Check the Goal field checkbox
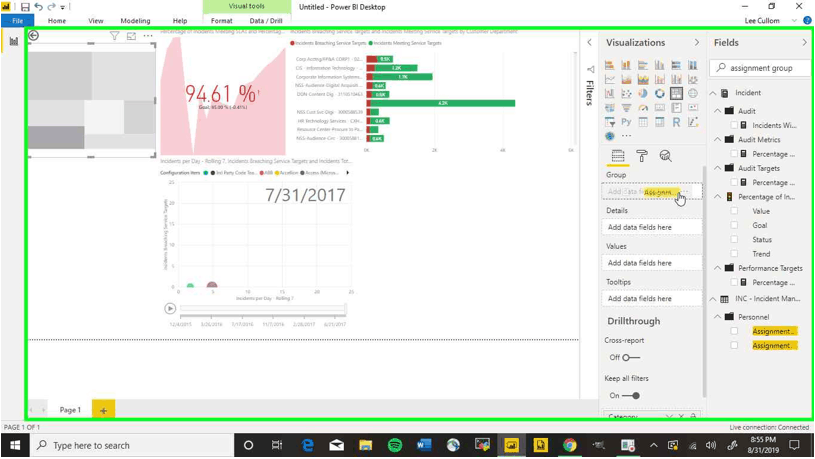Image resolution: width=815 pixels, height=459 pixels. pos(735,226)
